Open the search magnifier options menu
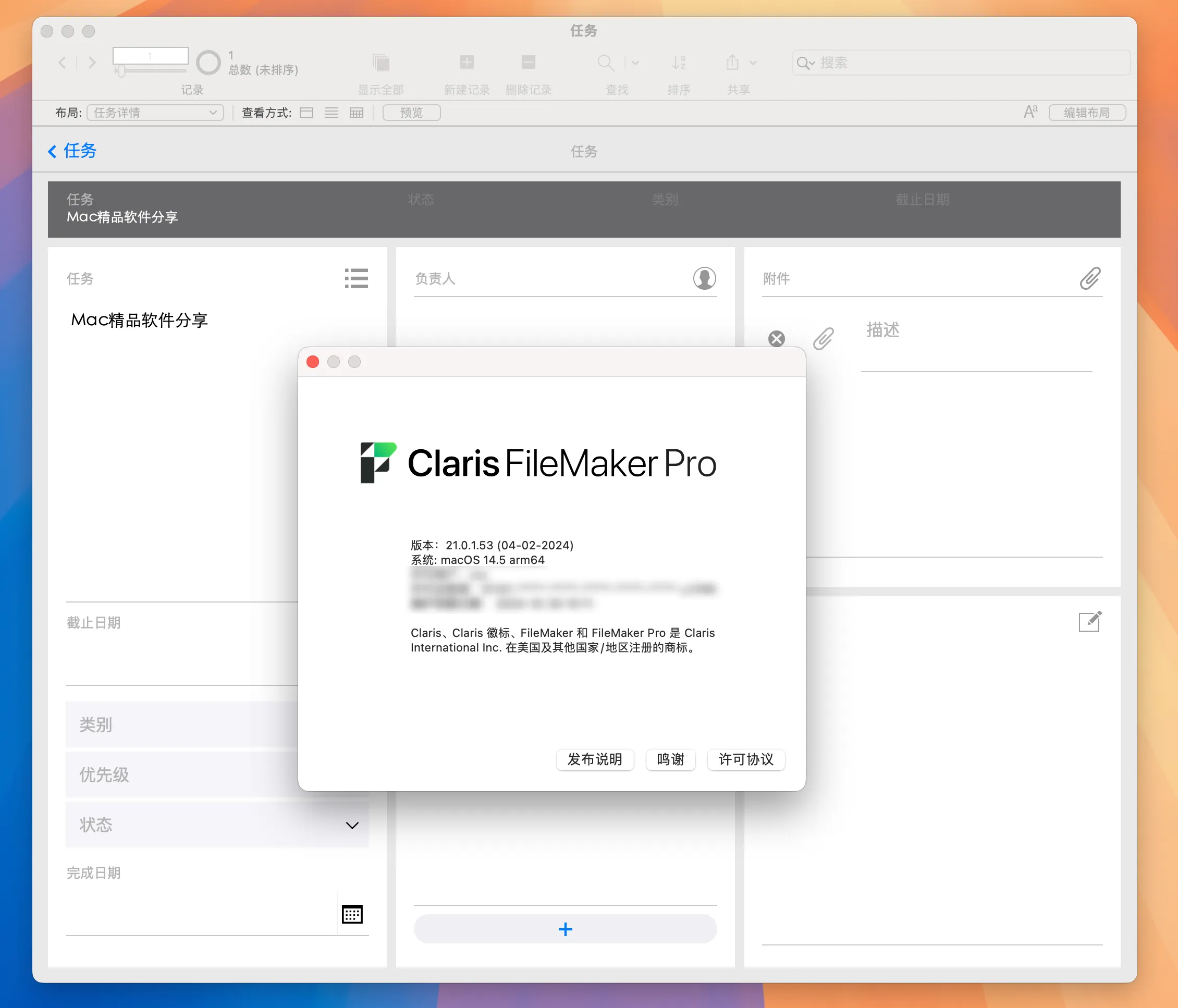This screenshot has height=1008, width=1178. pos(806,63)
